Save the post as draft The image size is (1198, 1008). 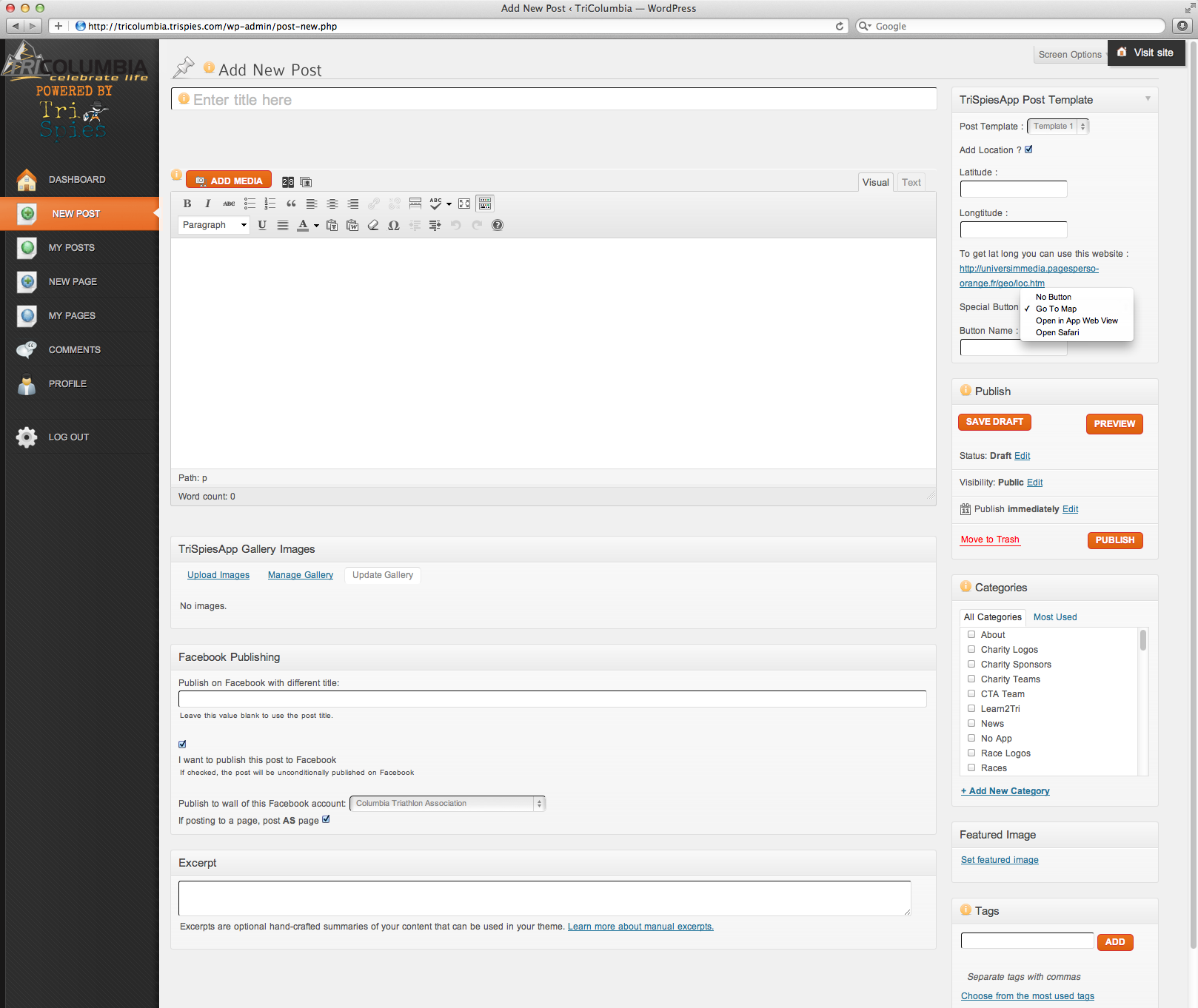coord(994,422)
